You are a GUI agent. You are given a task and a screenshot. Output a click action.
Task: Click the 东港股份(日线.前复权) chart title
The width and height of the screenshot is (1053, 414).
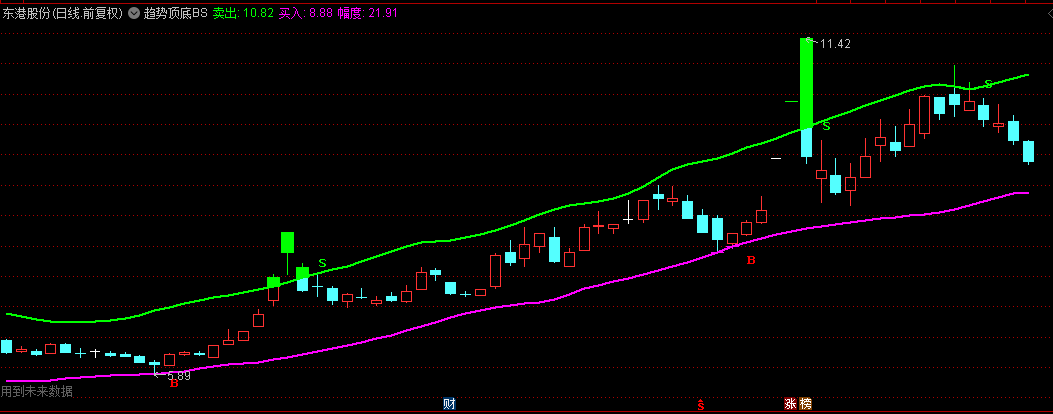coord(62,13)
